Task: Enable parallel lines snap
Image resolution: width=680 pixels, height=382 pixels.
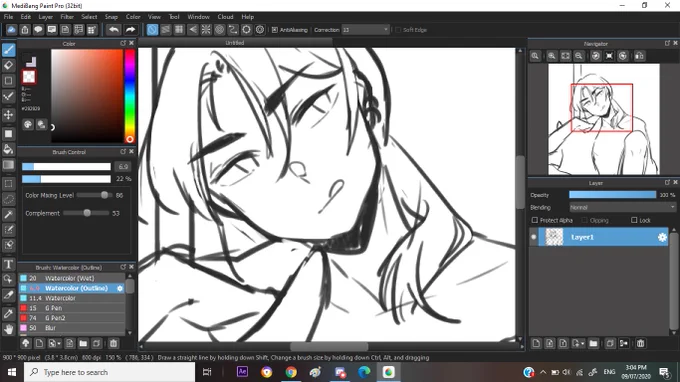Action: [x=166, y=30]
